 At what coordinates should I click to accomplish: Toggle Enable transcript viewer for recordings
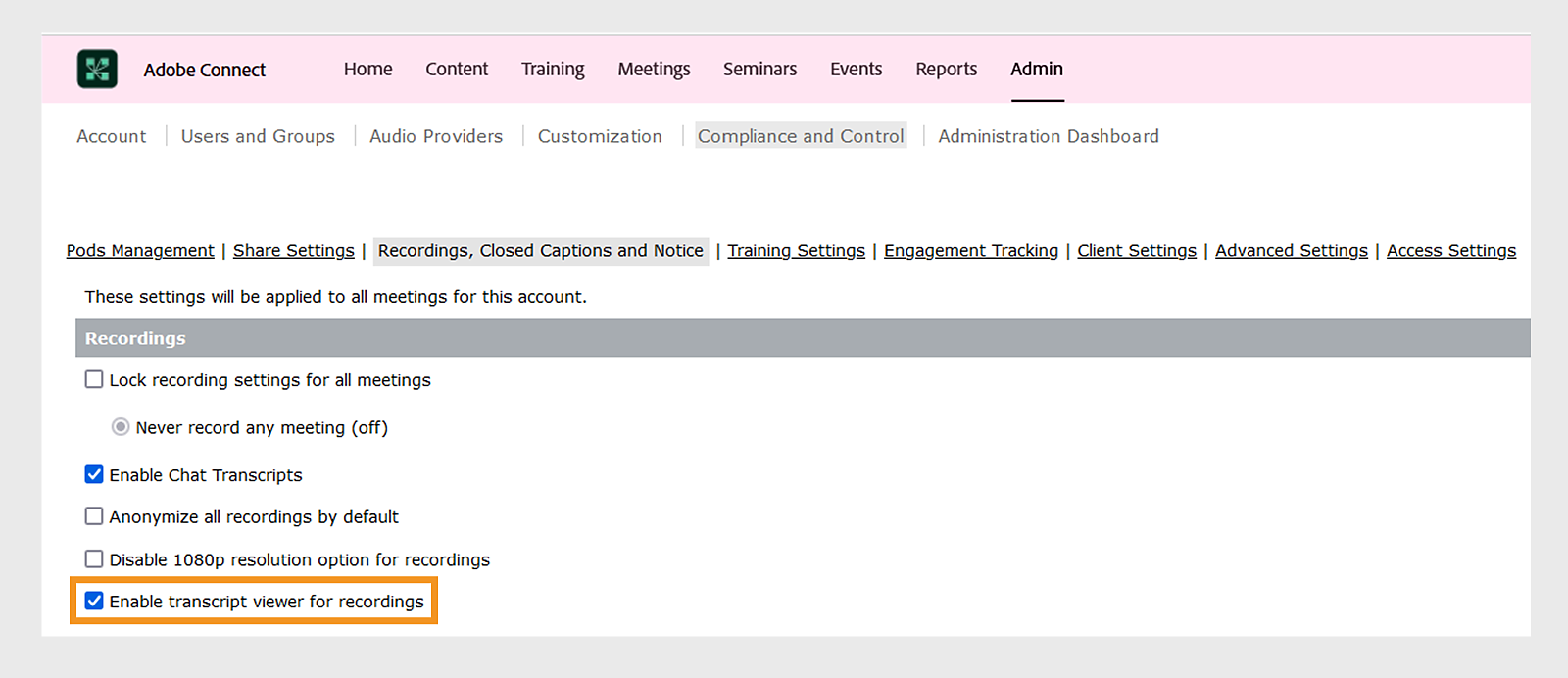pyautogui.click(x=94, y=601)
